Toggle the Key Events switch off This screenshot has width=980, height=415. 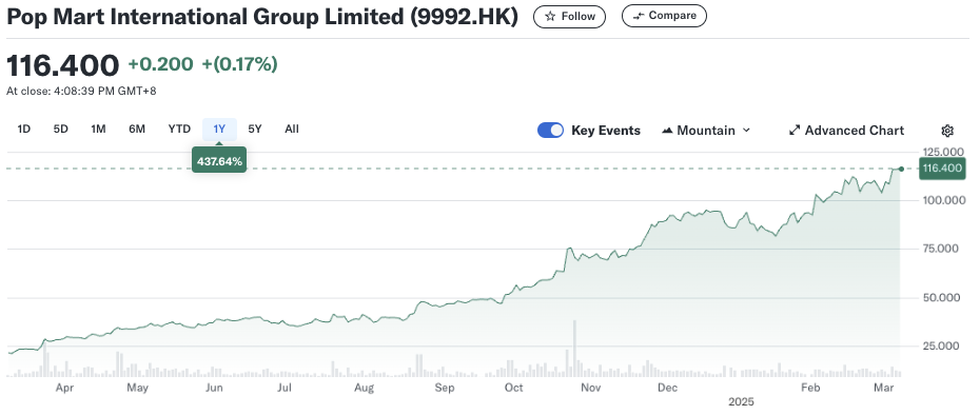click(551, 130)
